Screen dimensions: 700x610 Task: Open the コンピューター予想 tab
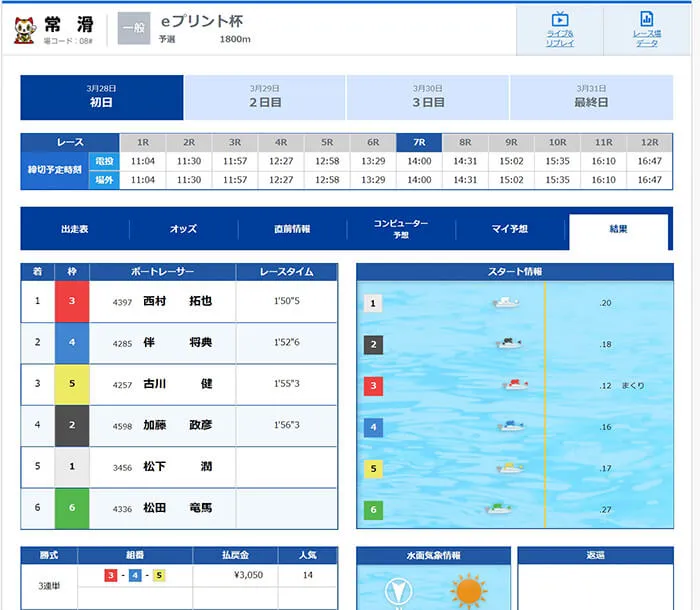click(401, 229)
